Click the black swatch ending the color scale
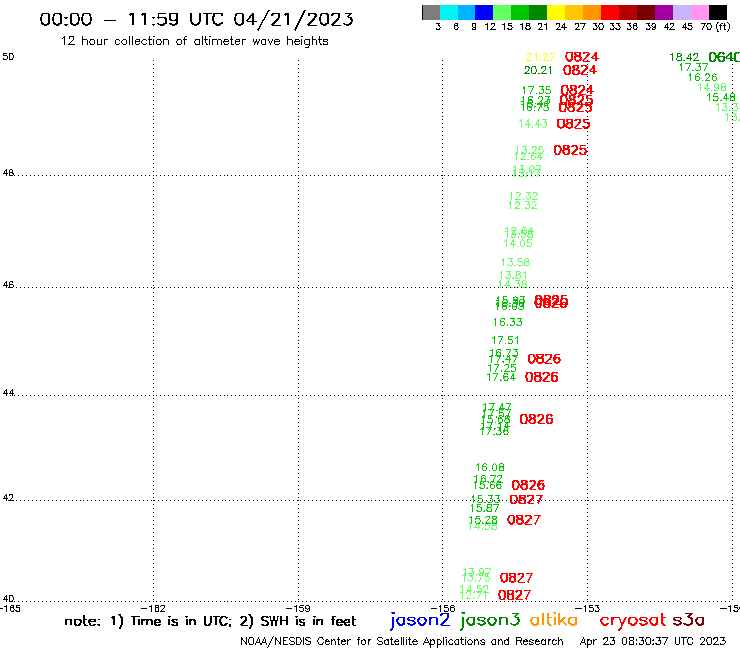Screen dimensions: 740x650 pyautogui.click(x=718, y=12)
